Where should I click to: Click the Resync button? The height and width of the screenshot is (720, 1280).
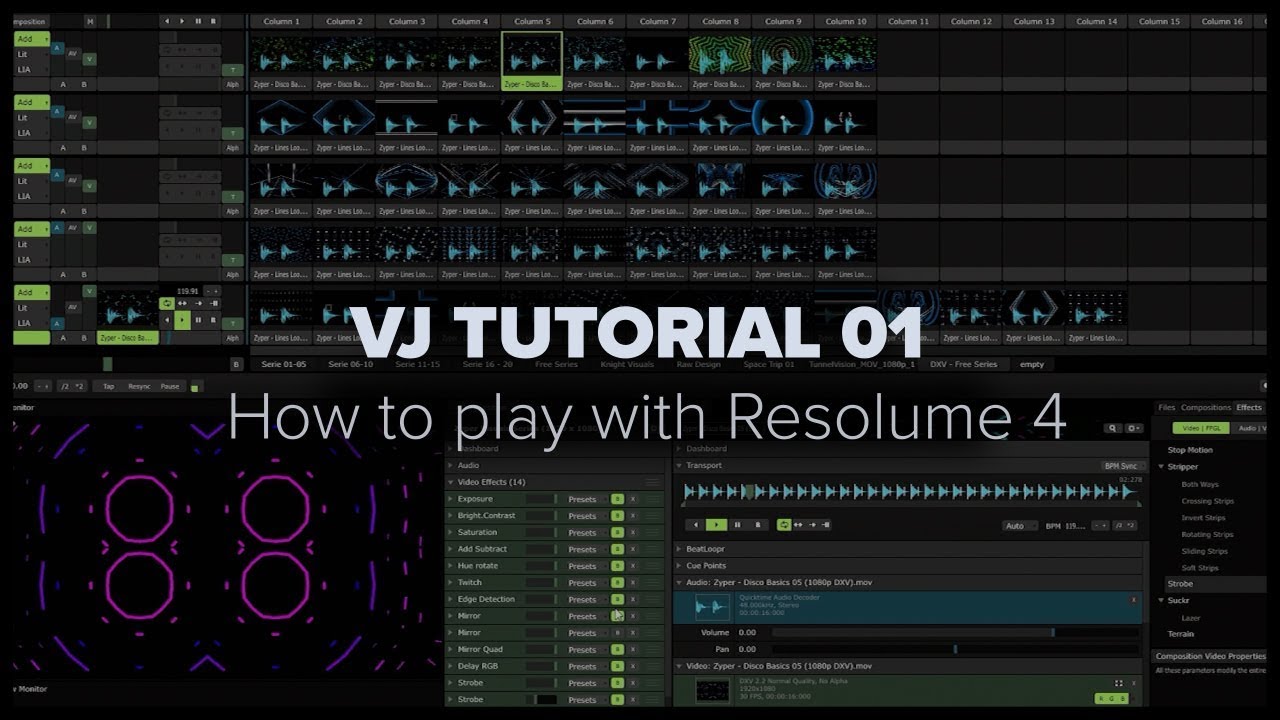(139, 386)
